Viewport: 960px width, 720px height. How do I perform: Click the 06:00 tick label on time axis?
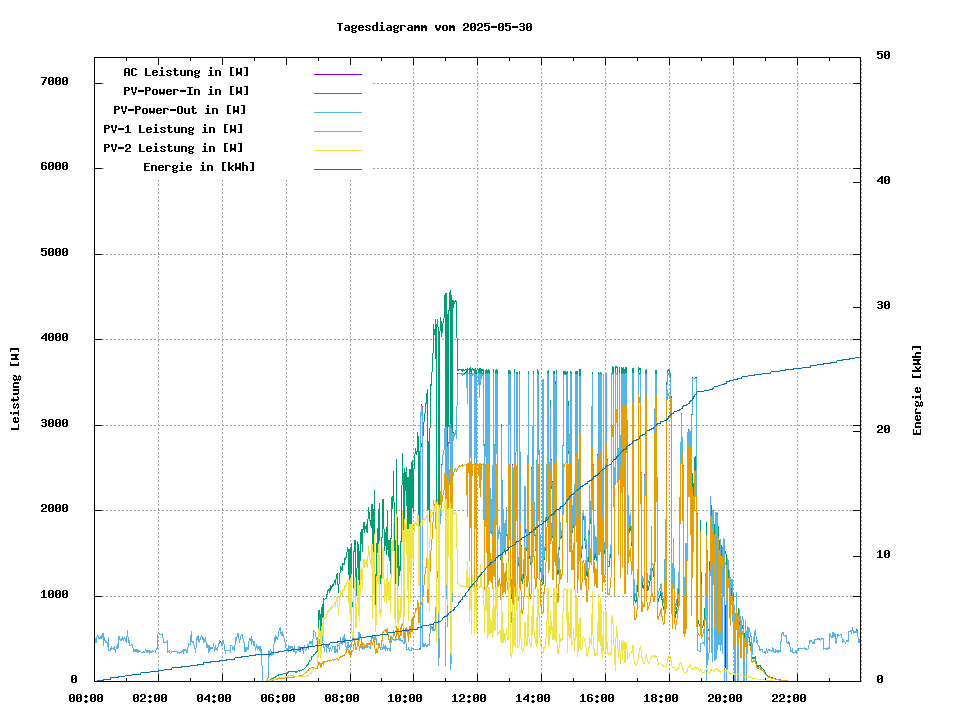(278, 698)
